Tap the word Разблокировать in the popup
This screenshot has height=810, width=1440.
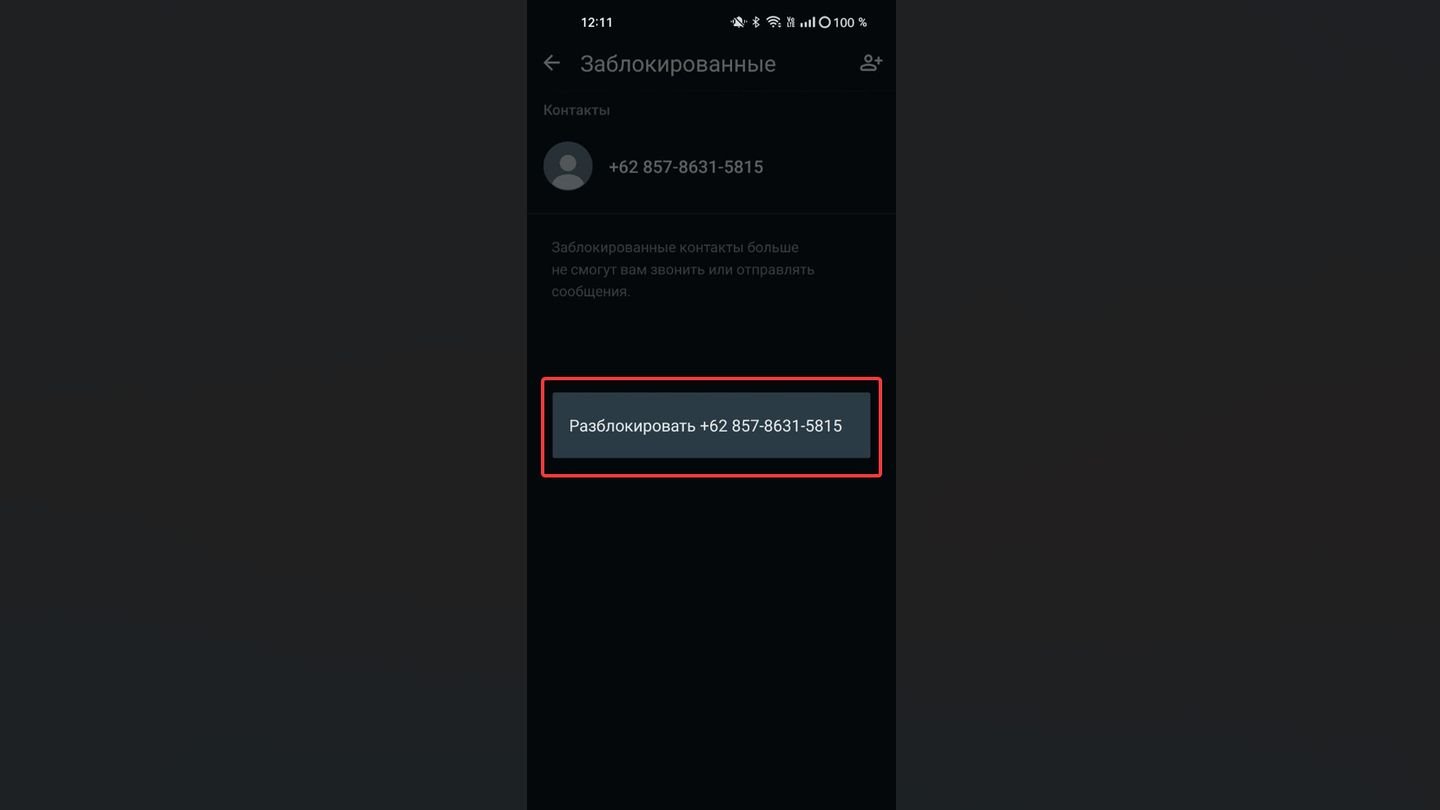click(632, 426)
